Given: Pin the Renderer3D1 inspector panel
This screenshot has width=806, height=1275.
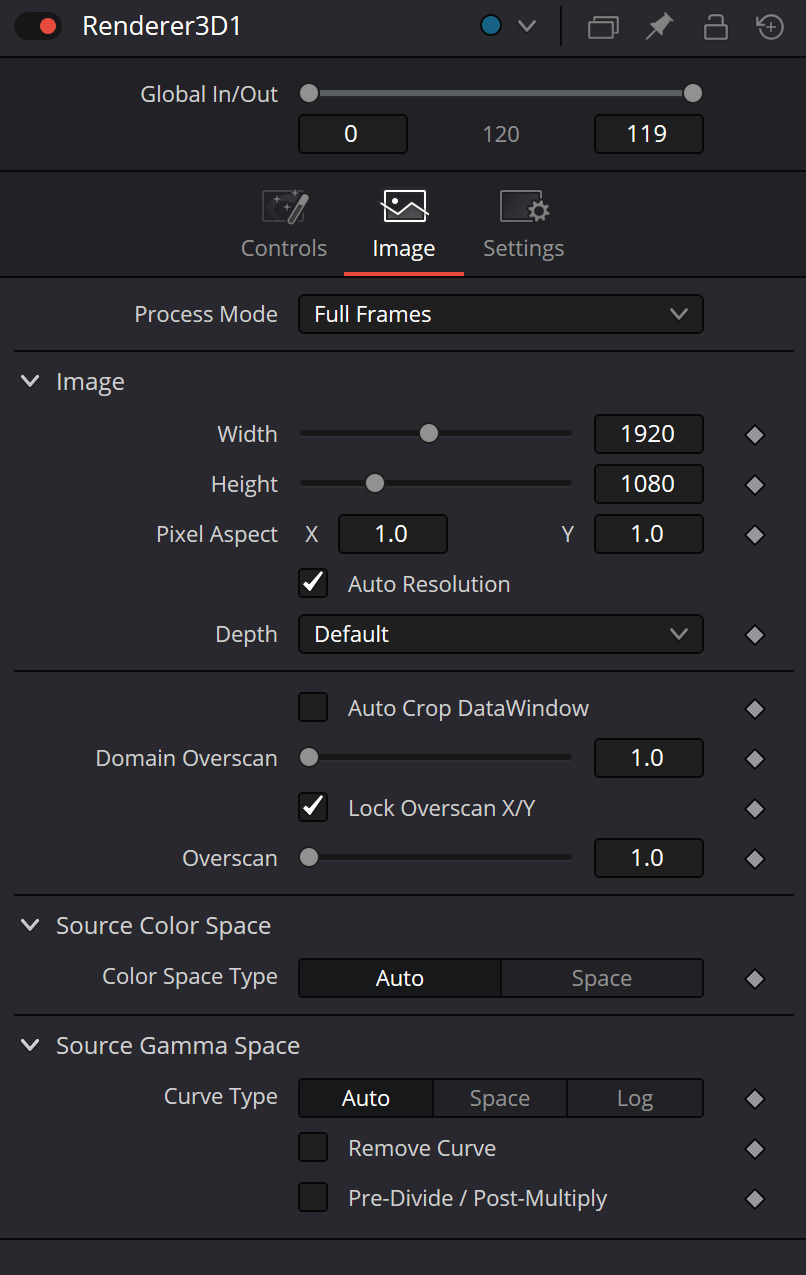Looking at the screenshot, I should [658, 27].
